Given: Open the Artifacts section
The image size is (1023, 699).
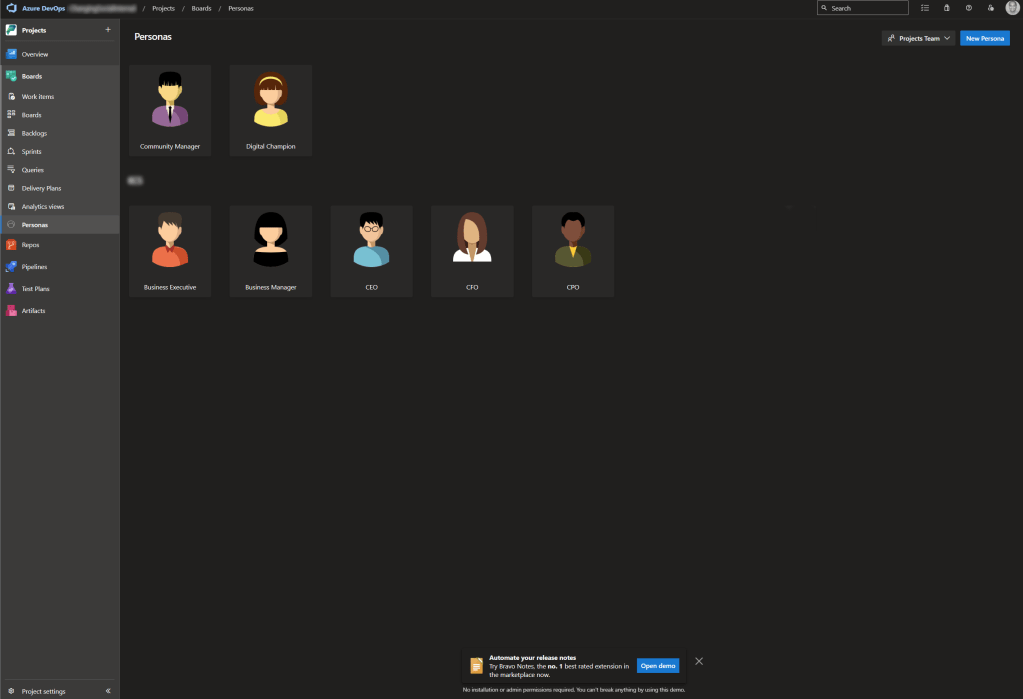Looking at the screenshot, I should (x=33, y=310).
